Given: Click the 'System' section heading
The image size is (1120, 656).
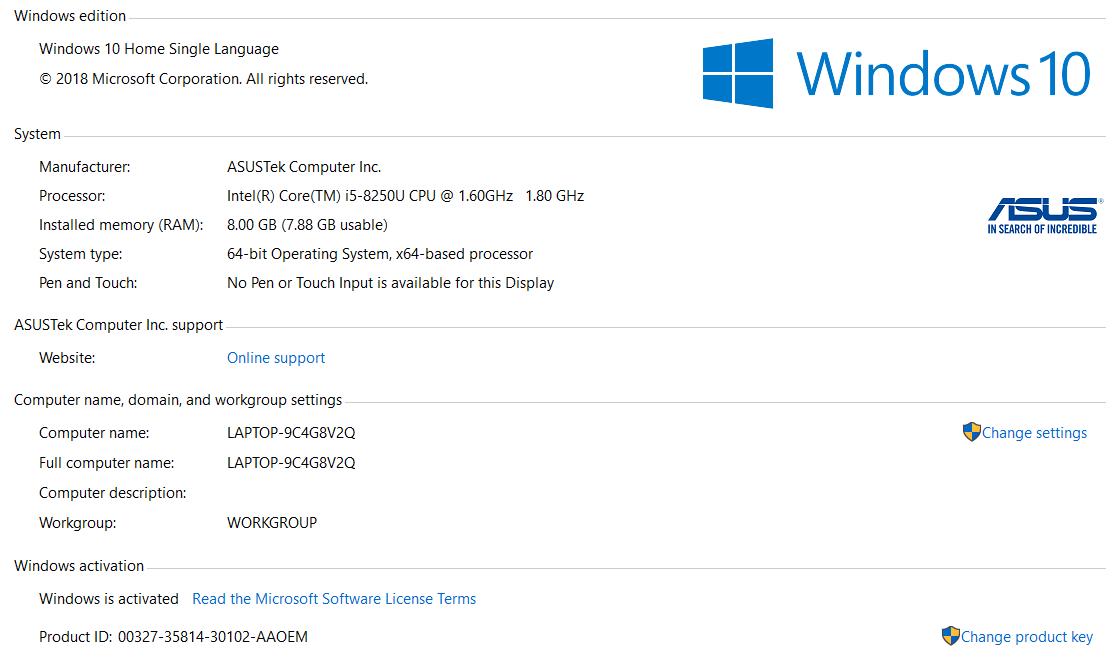Looking at the screenshot, I should [x=37, y=134].
